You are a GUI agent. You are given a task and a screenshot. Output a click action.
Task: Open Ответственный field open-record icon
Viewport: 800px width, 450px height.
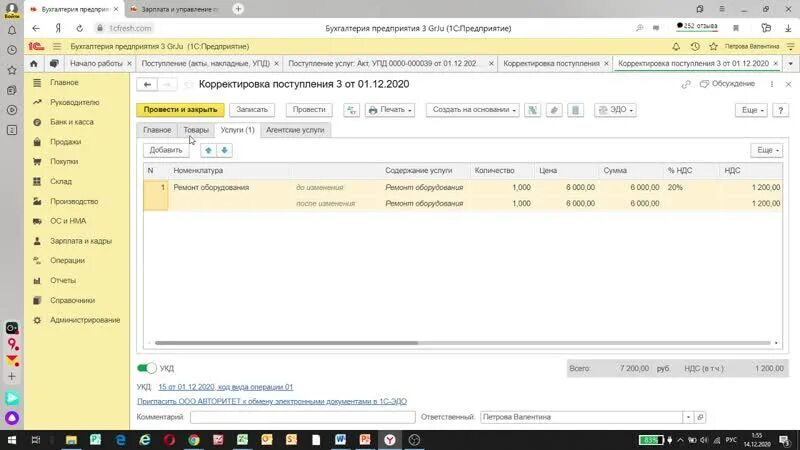pyautogui.click(x=700, y=417)
